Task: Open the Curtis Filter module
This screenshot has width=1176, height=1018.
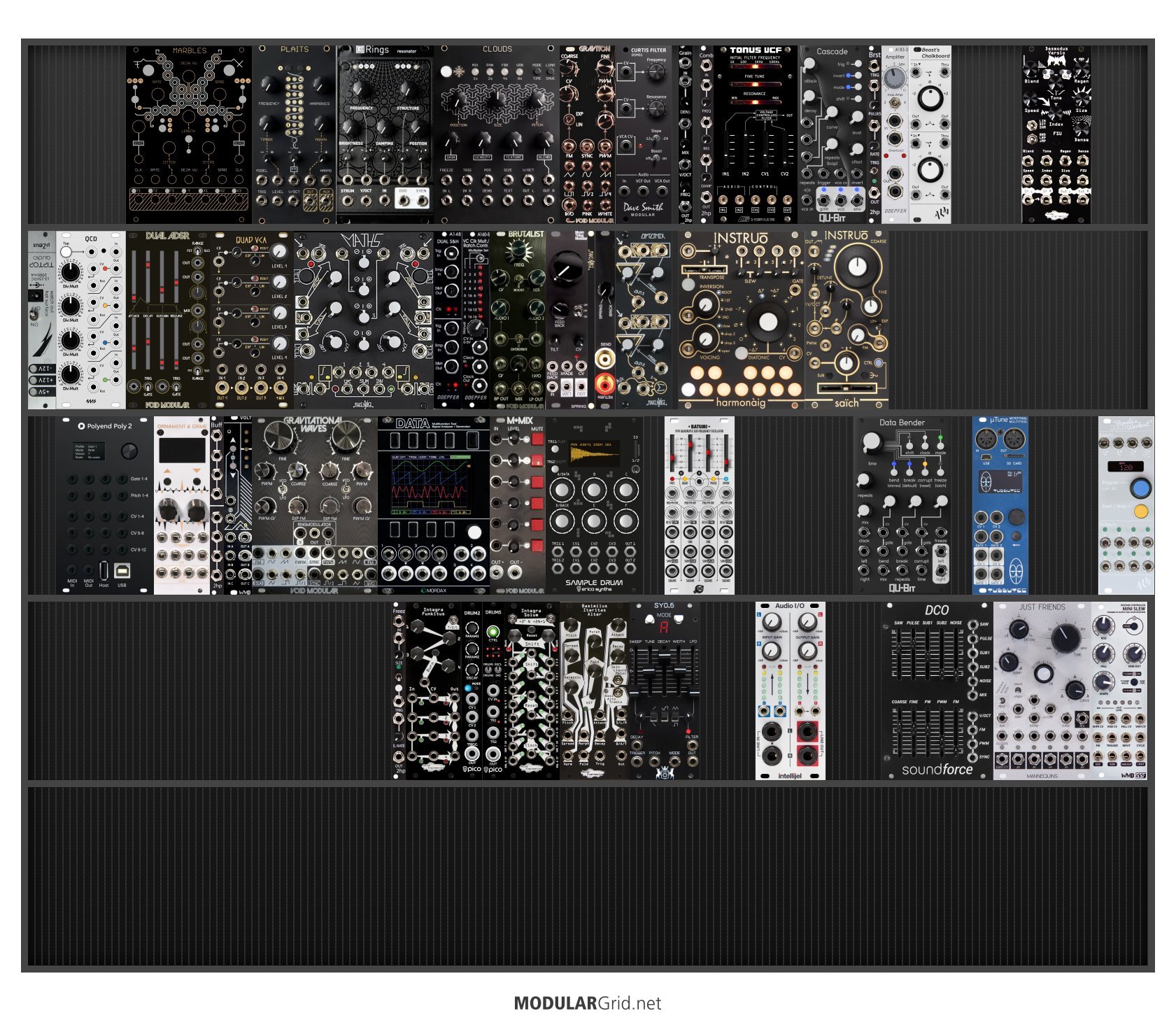Action: pyautogui.click(x=644, y=134)
